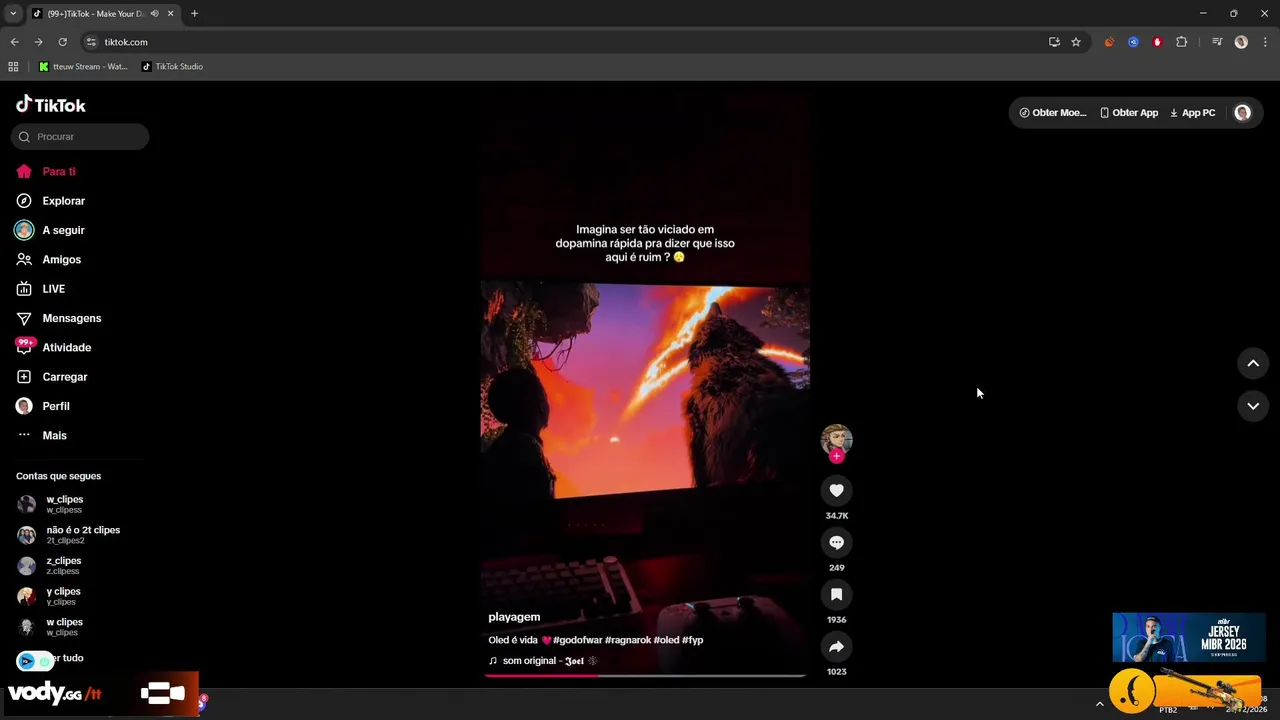The height and width of the screenshot is (720, 1280).
Task: Mute the TikTok tab audio icon
Action: click(x=154, y=14)
